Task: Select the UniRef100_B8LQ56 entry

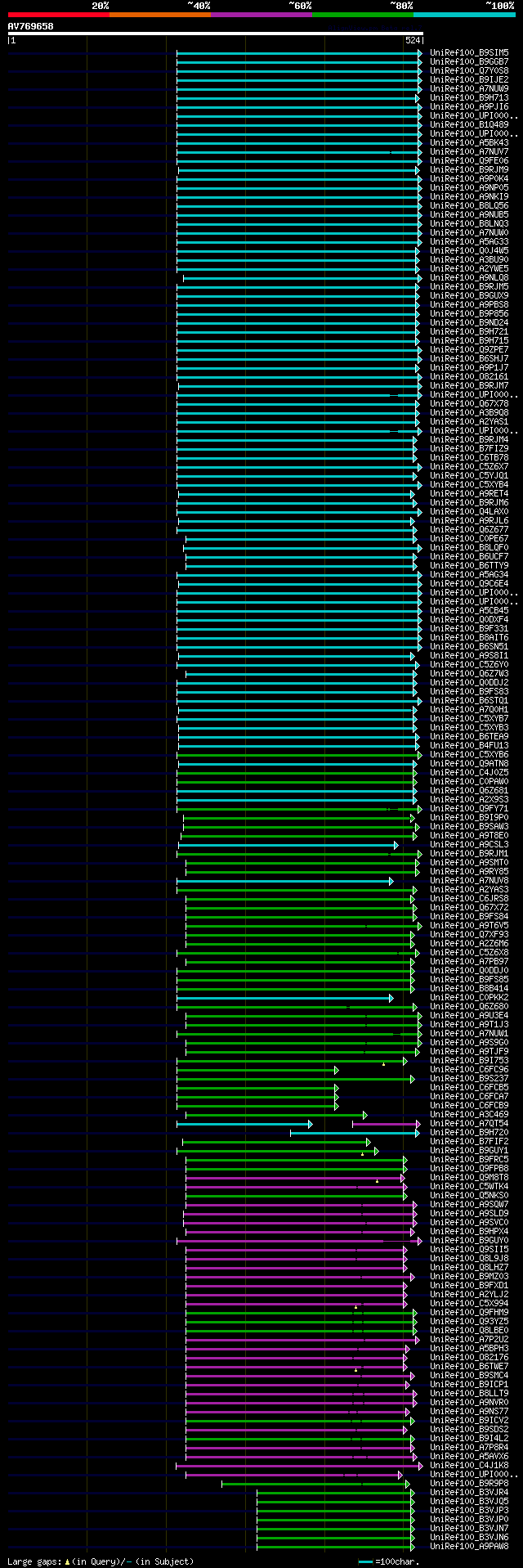Action: (x=469, y=205)
